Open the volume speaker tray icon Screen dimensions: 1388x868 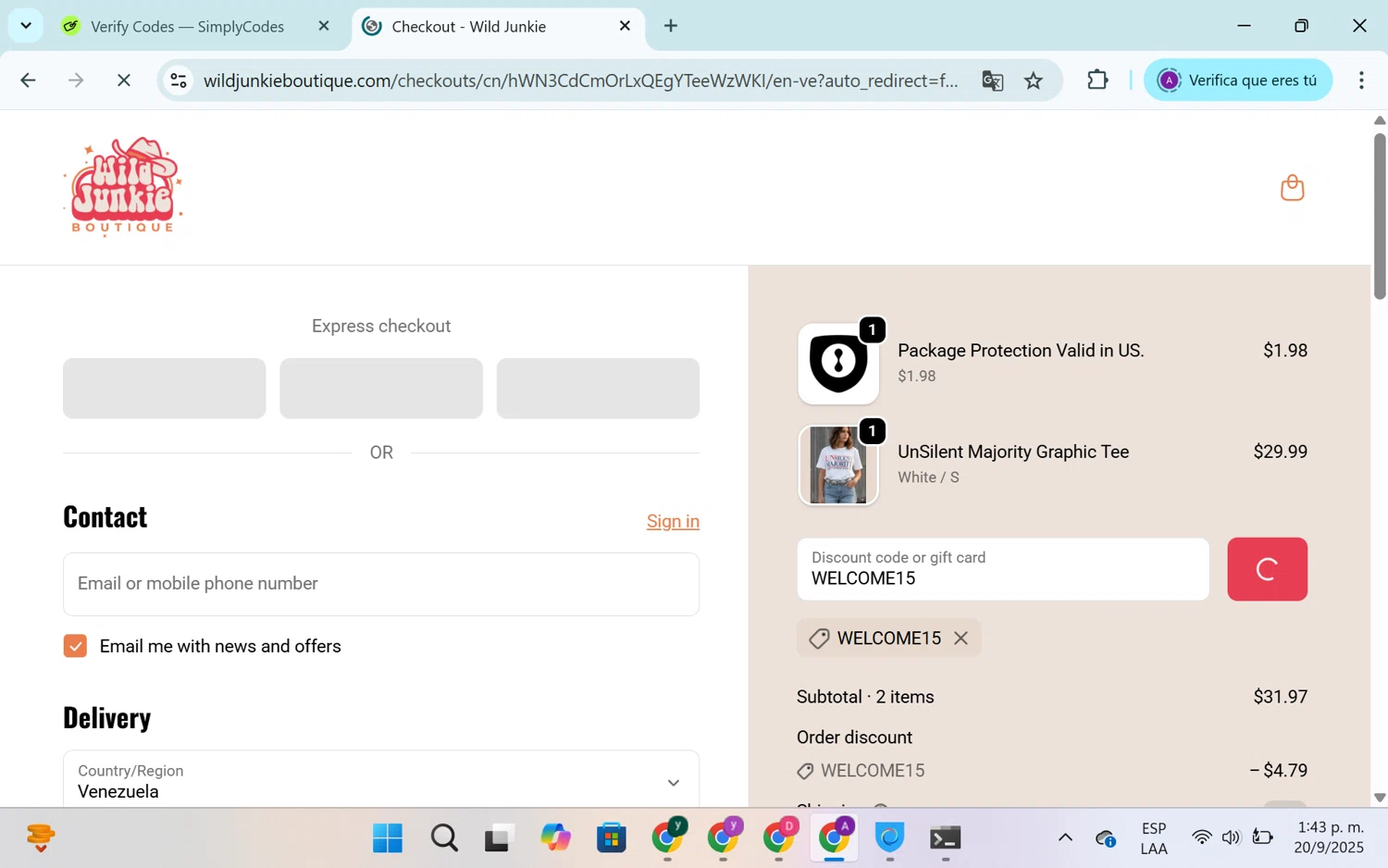(x=1231, y=838)
